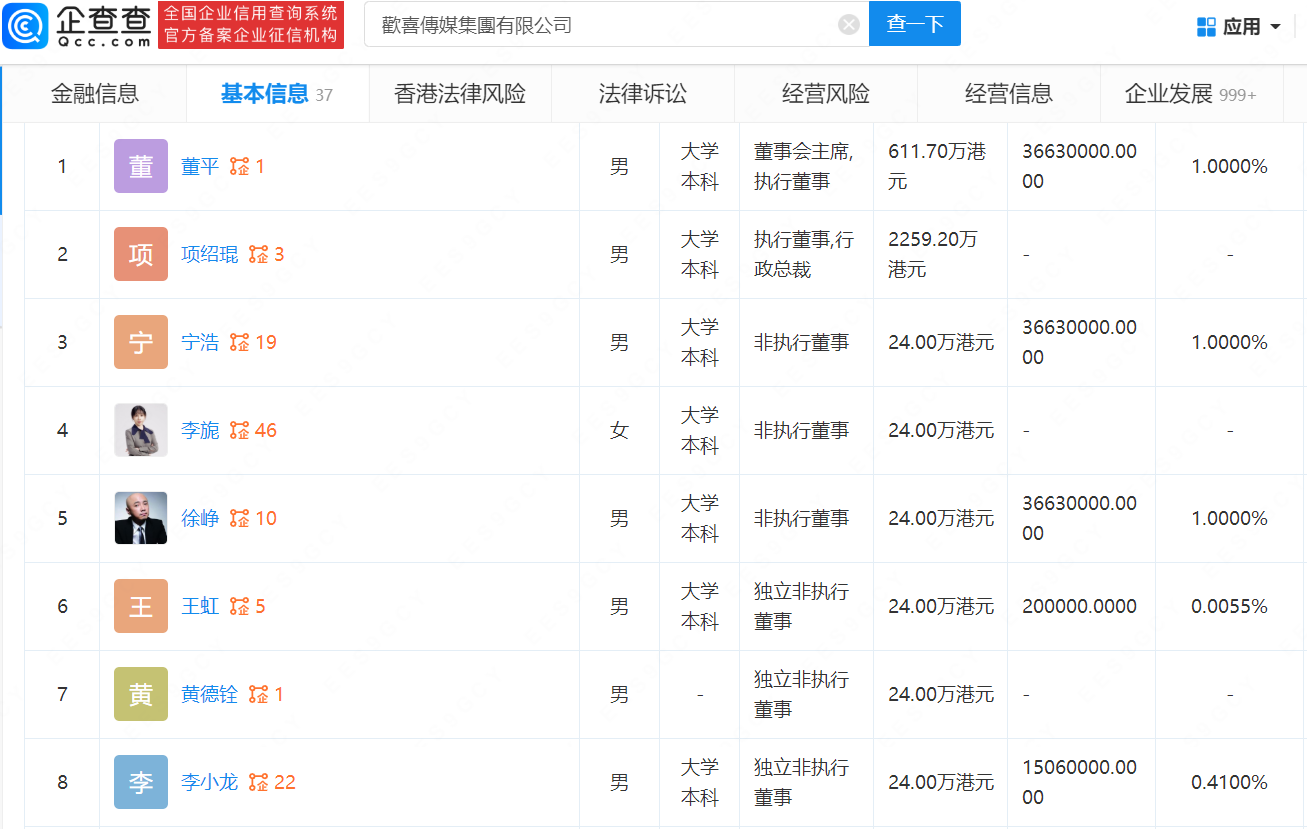
Task: Open the 李旎 name link
Action: point(200,431)
